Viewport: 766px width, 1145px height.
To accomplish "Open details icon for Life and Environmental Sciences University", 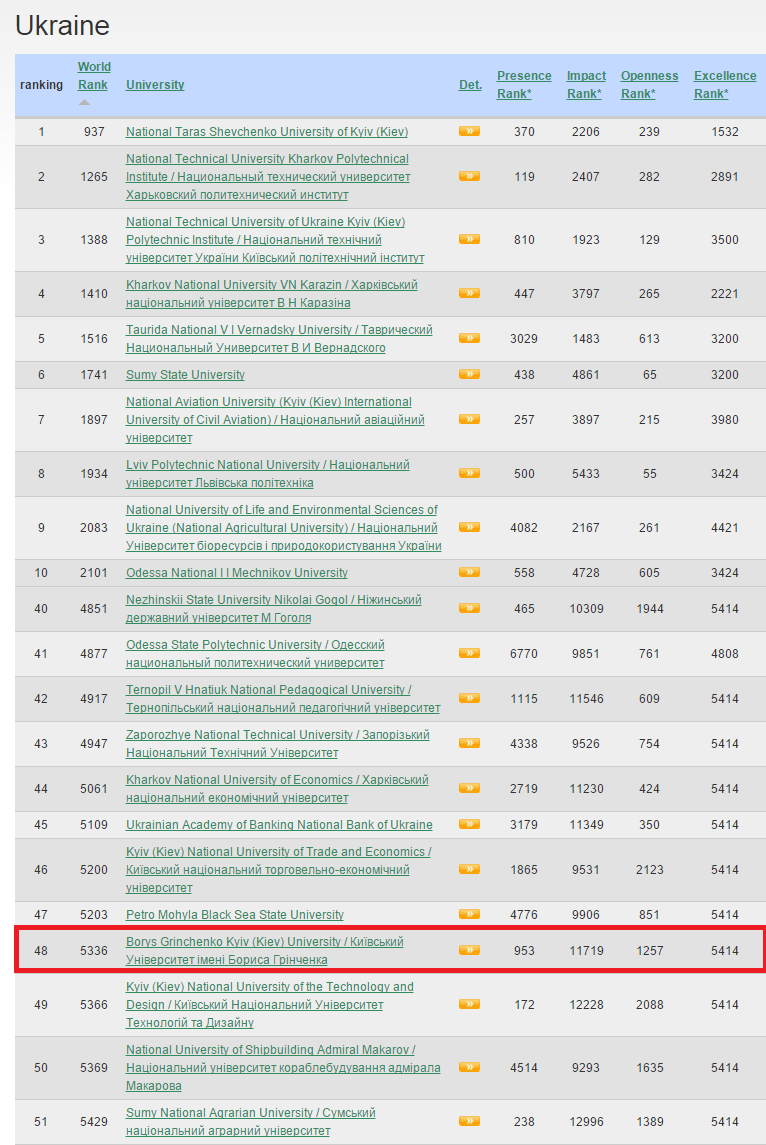I will pos(469,527).
